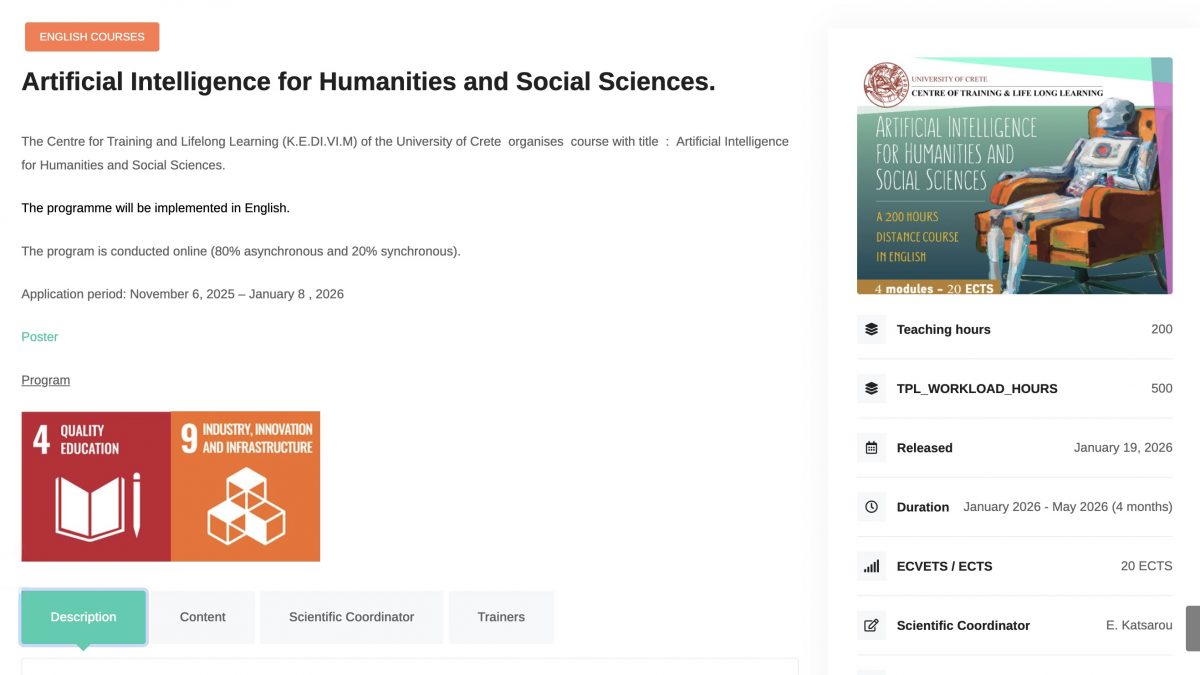Select the Scientific Coordinator tab
The image size is (1200, 675).
click(351, 617)
